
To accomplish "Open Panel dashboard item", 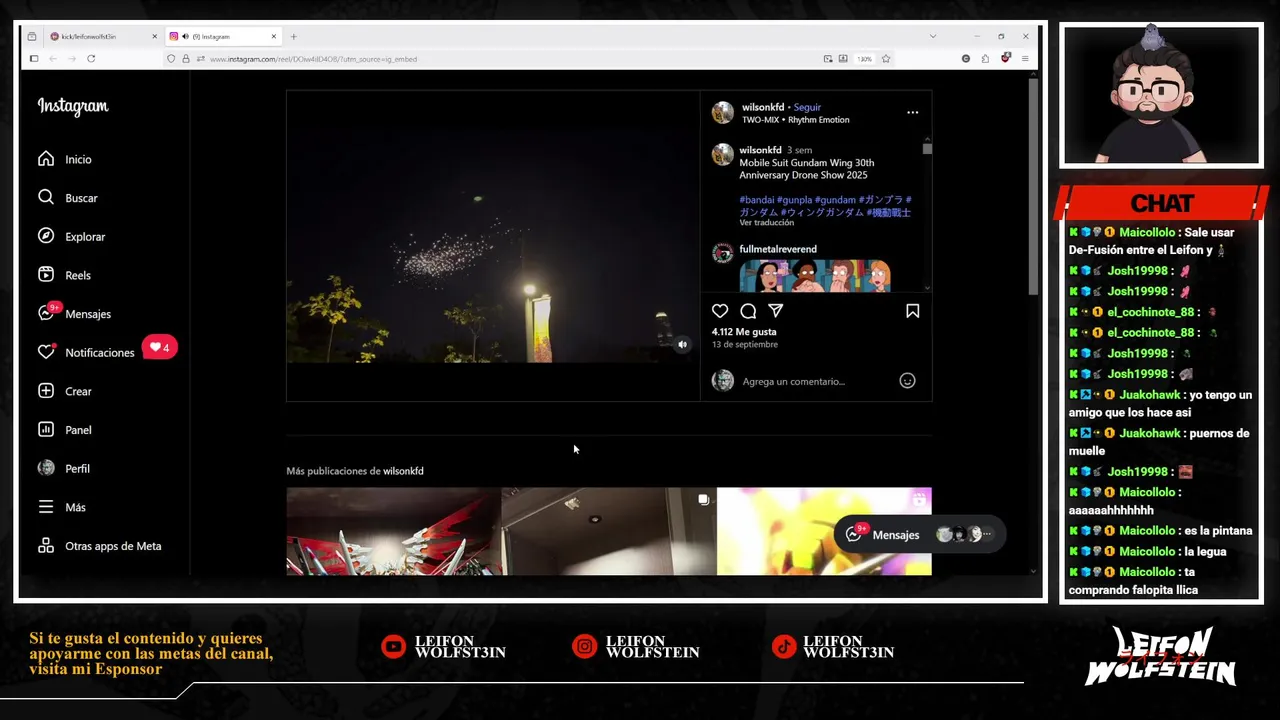I will click(x=65, y=430).
